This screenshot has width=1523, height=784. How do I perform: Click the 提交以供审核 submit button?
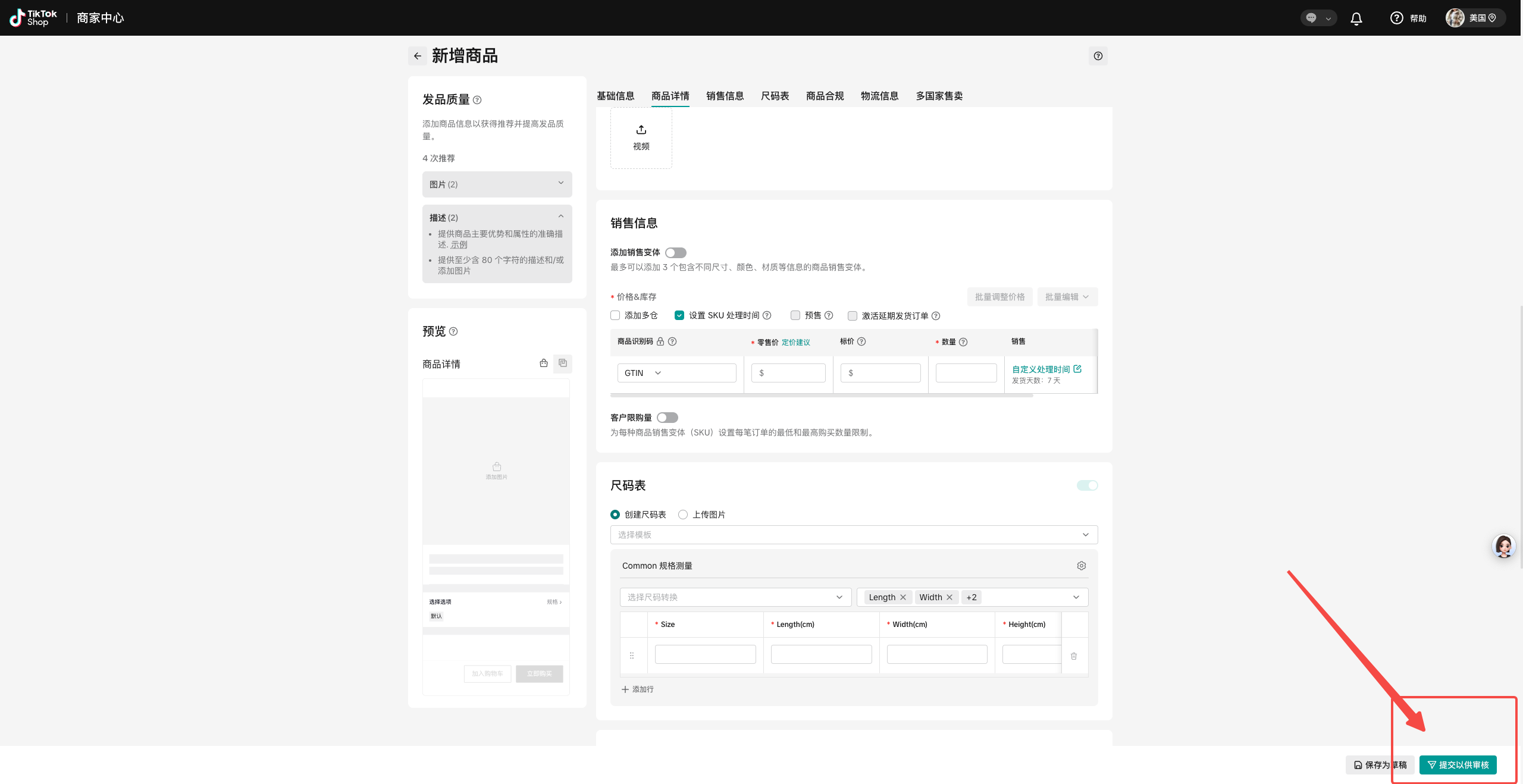1458,765
